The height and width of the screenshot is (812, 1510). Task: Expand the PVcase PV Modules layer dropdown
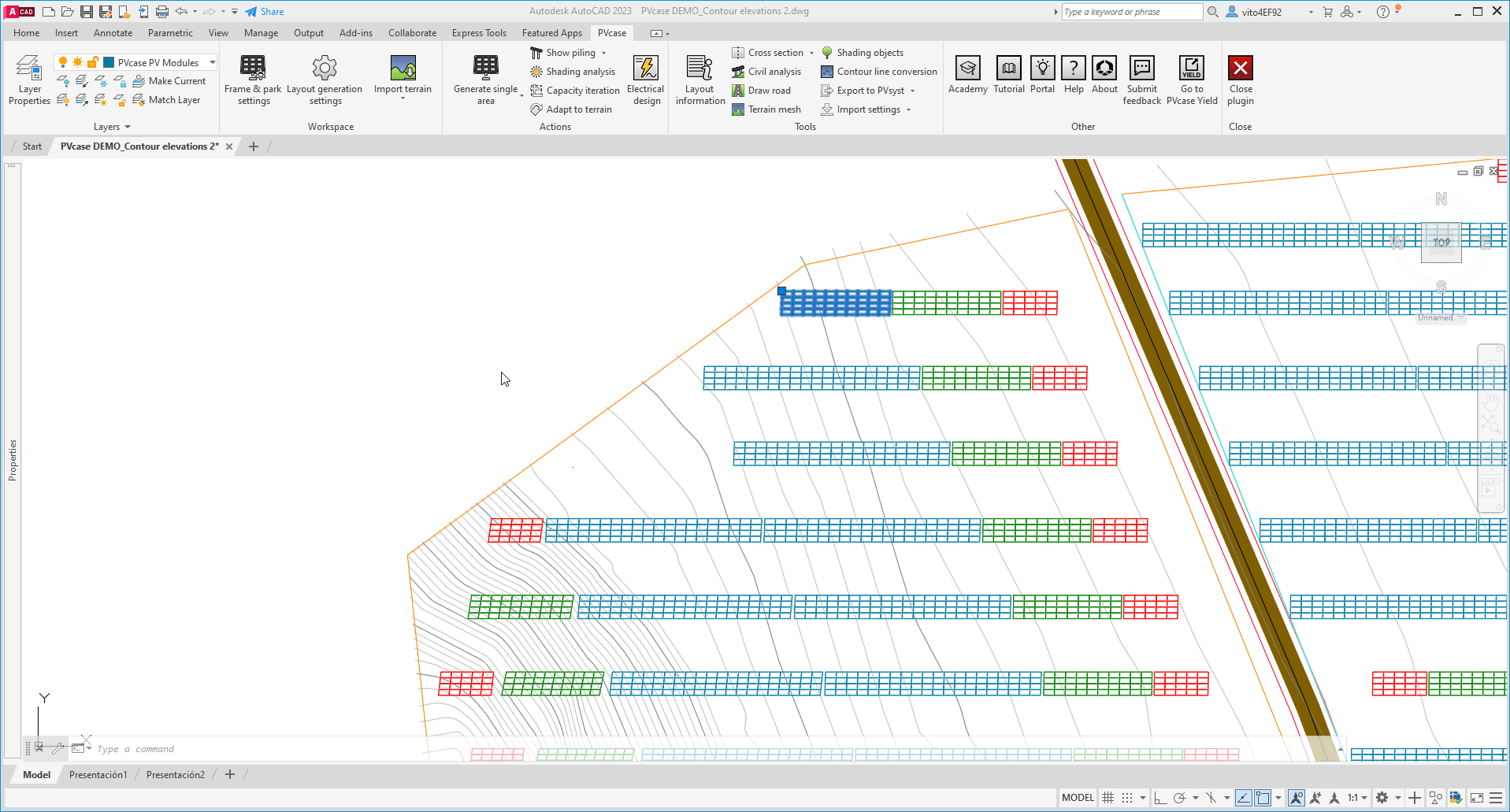(x=213, y=63)
